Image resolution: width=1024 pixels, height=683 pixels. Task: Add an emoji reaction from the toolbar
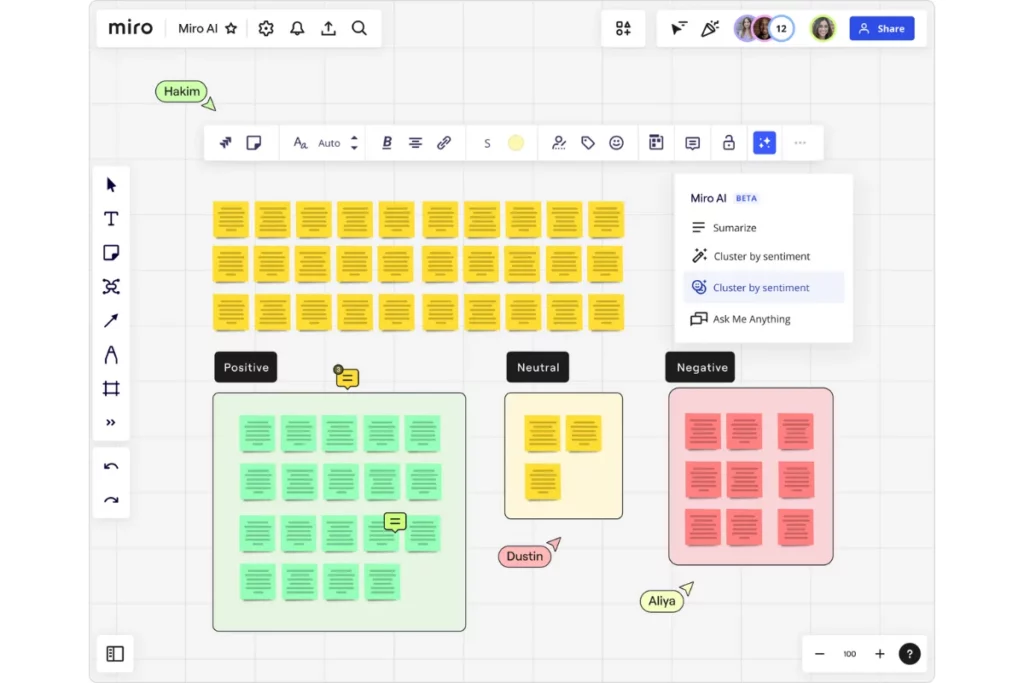[616, 142]
